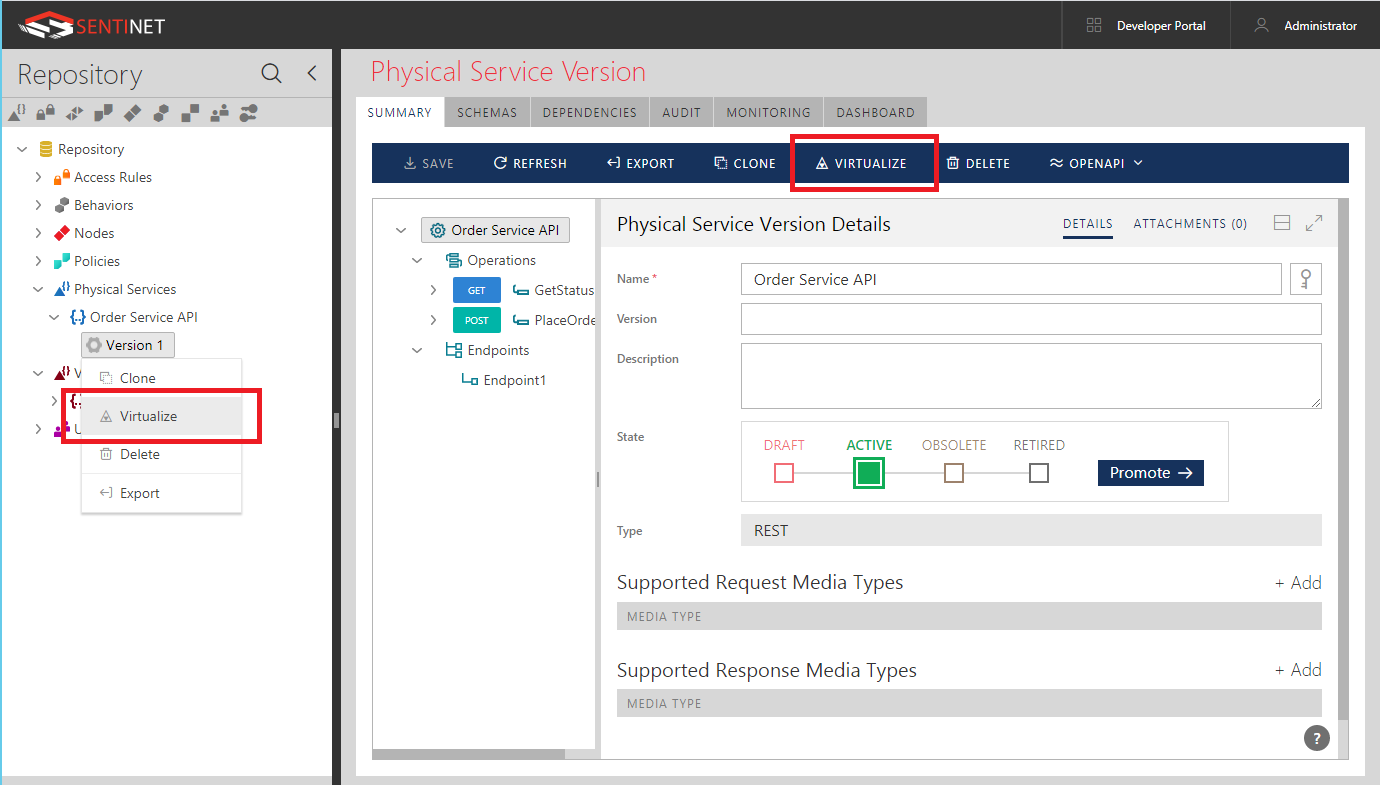The image size is (1380, 785).
Task: Open the Repository search icon
Action: click(271, 73)
